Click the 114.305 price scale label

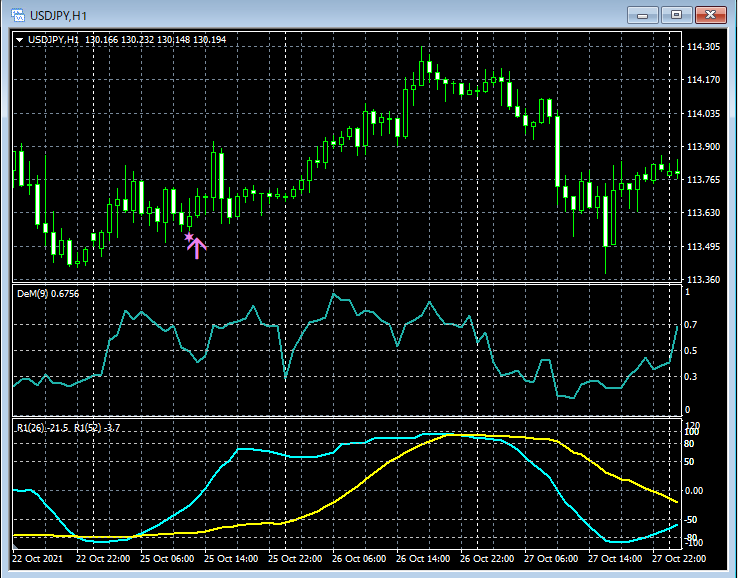[x=704, y=47]
